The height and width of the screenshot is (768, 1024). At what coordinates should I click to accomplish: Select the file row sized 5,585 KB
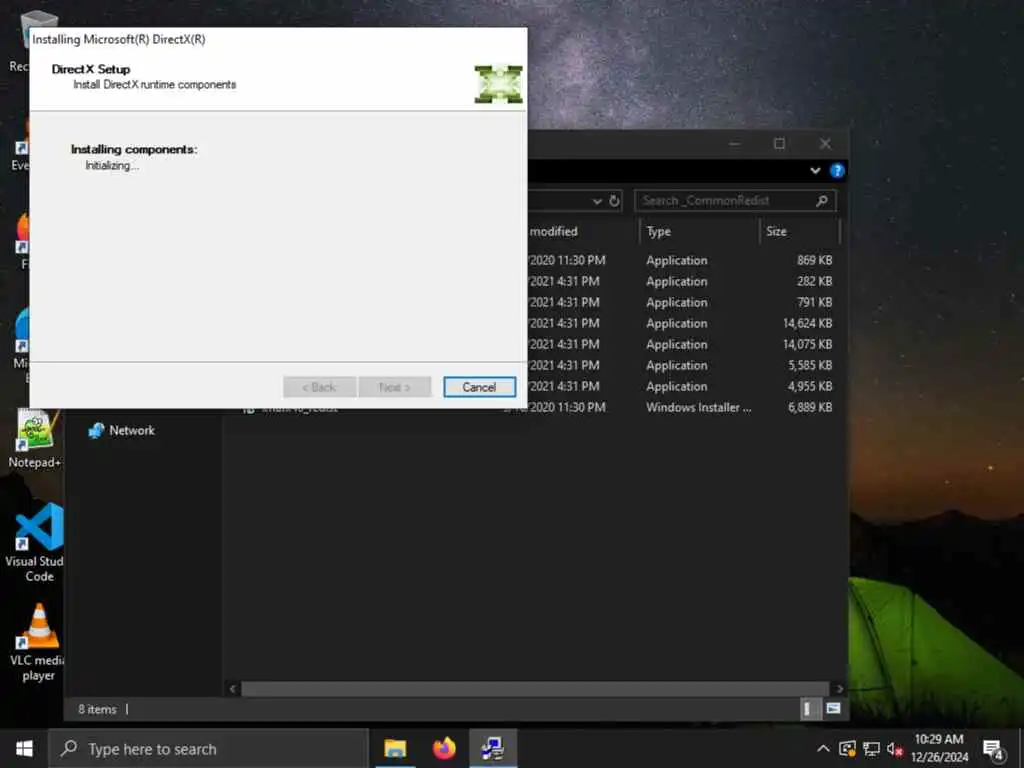click(x=679, y=365)
